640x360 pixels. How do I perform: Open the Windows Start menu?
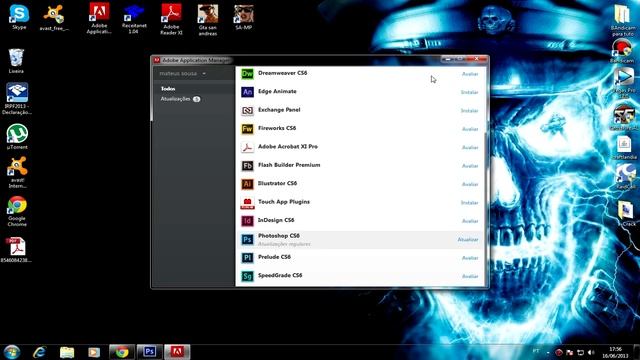[x=11, y=351]
